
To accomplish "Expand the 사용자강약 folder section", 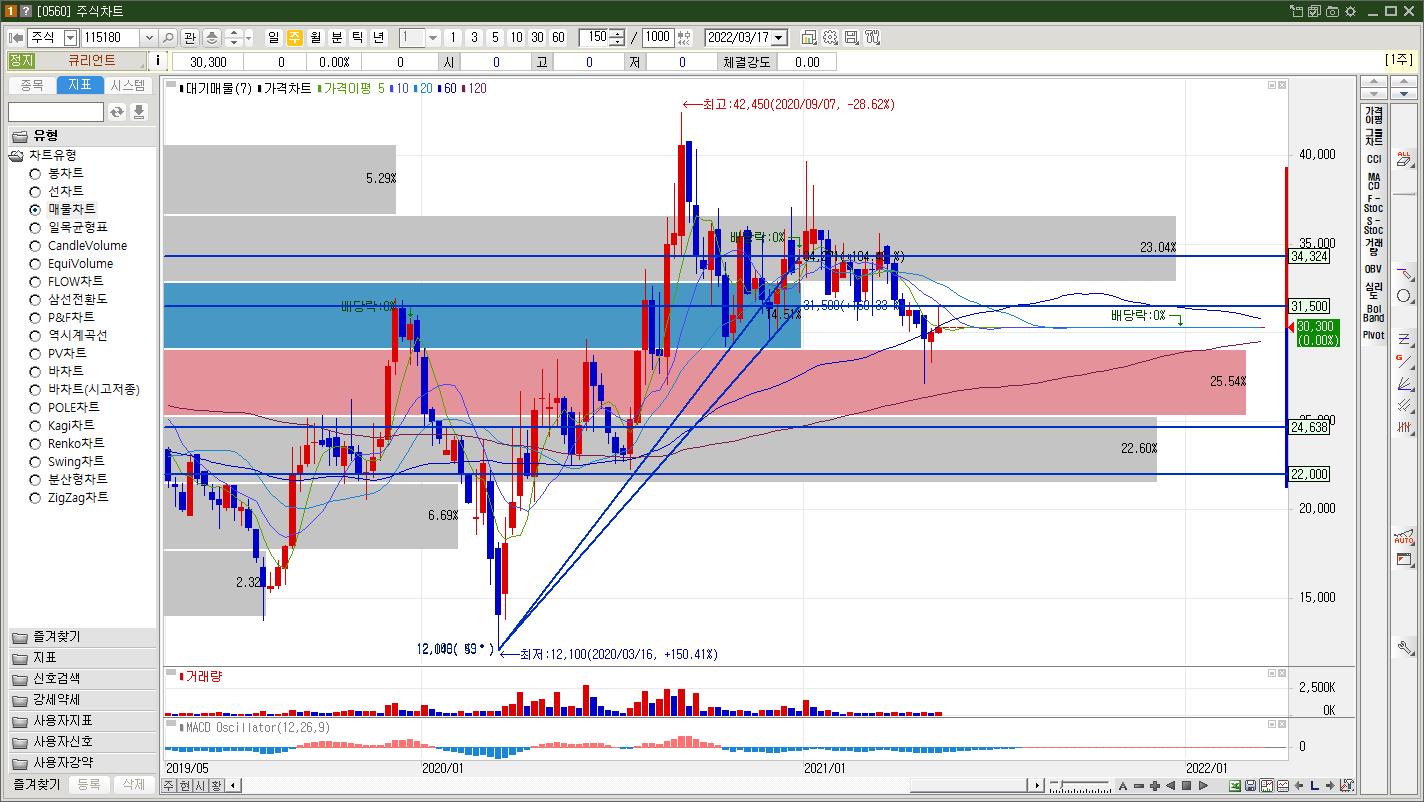I will [82, 763].
